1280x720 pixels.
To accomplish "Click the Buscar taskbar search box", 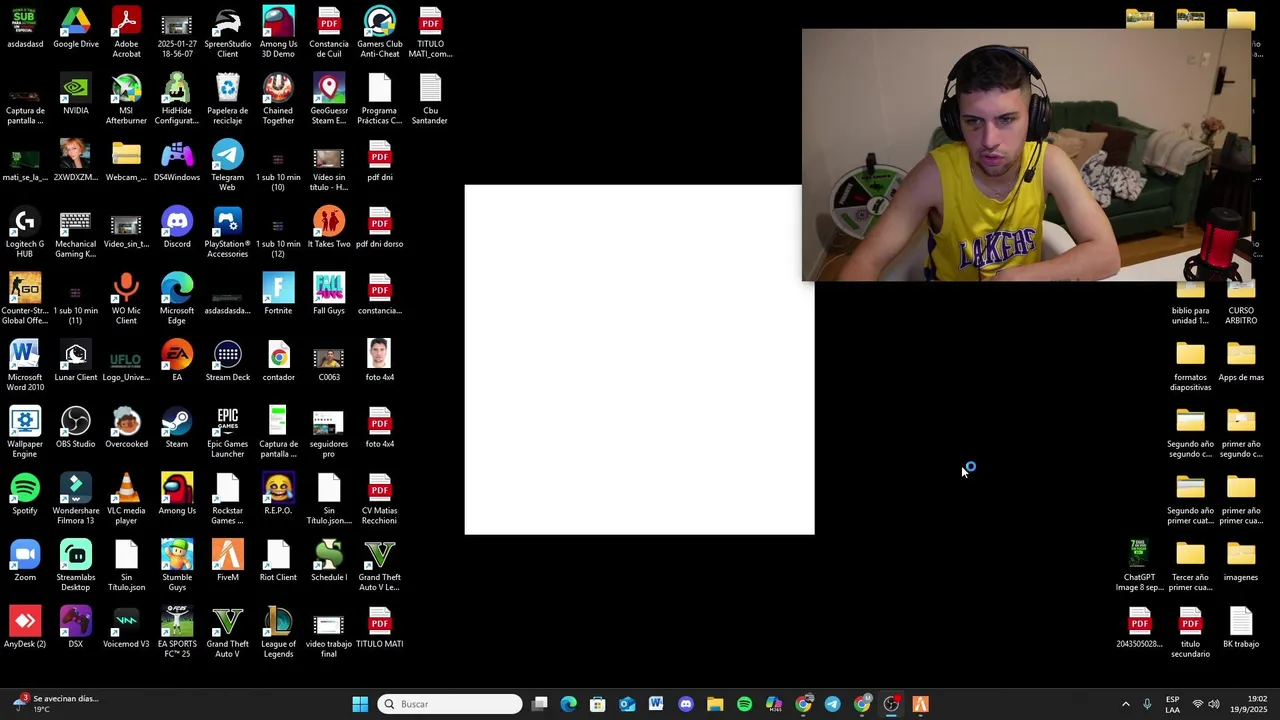I will point(451,704).
